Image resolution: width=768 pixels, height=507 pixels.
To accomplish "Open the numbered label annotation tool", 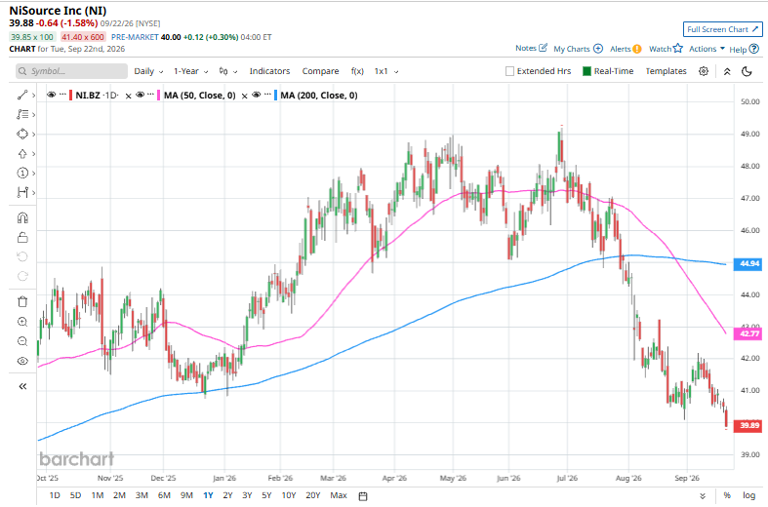I will (23, 173).
